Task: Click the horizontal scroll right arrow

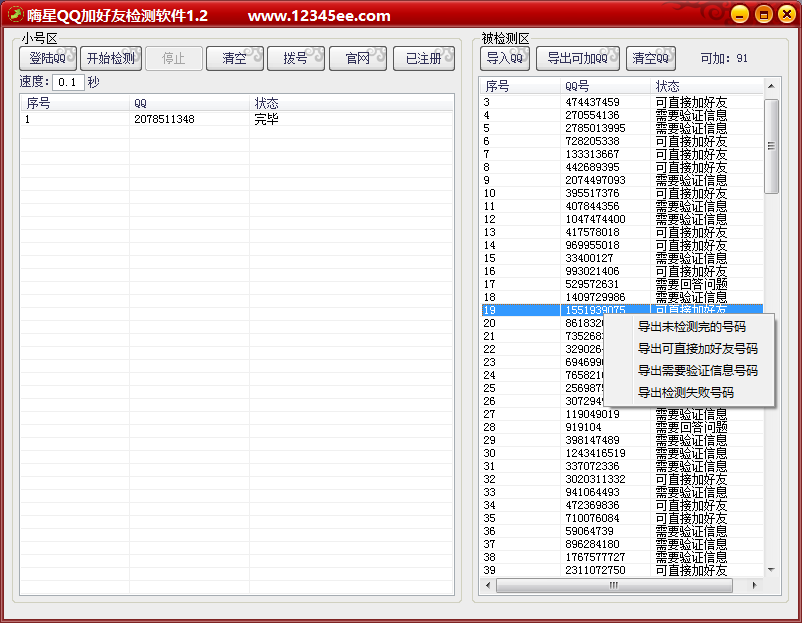Action: pyautogui.click(x=755, y=585)
